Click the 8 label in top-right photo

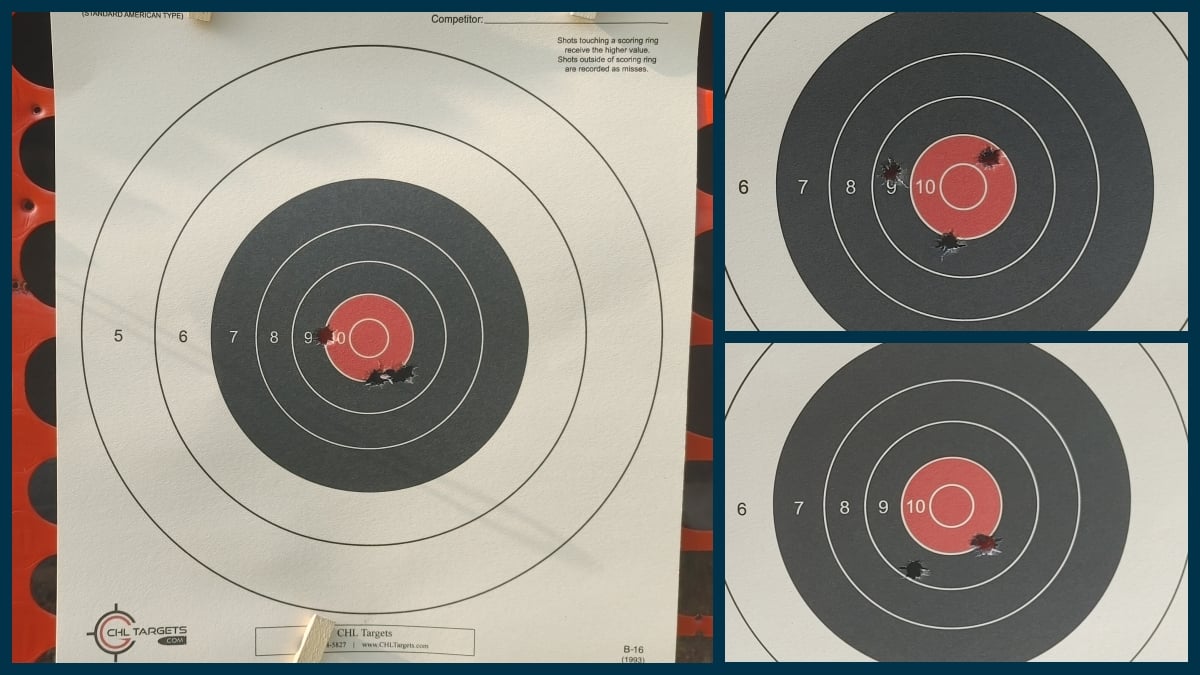click(851, 187)
